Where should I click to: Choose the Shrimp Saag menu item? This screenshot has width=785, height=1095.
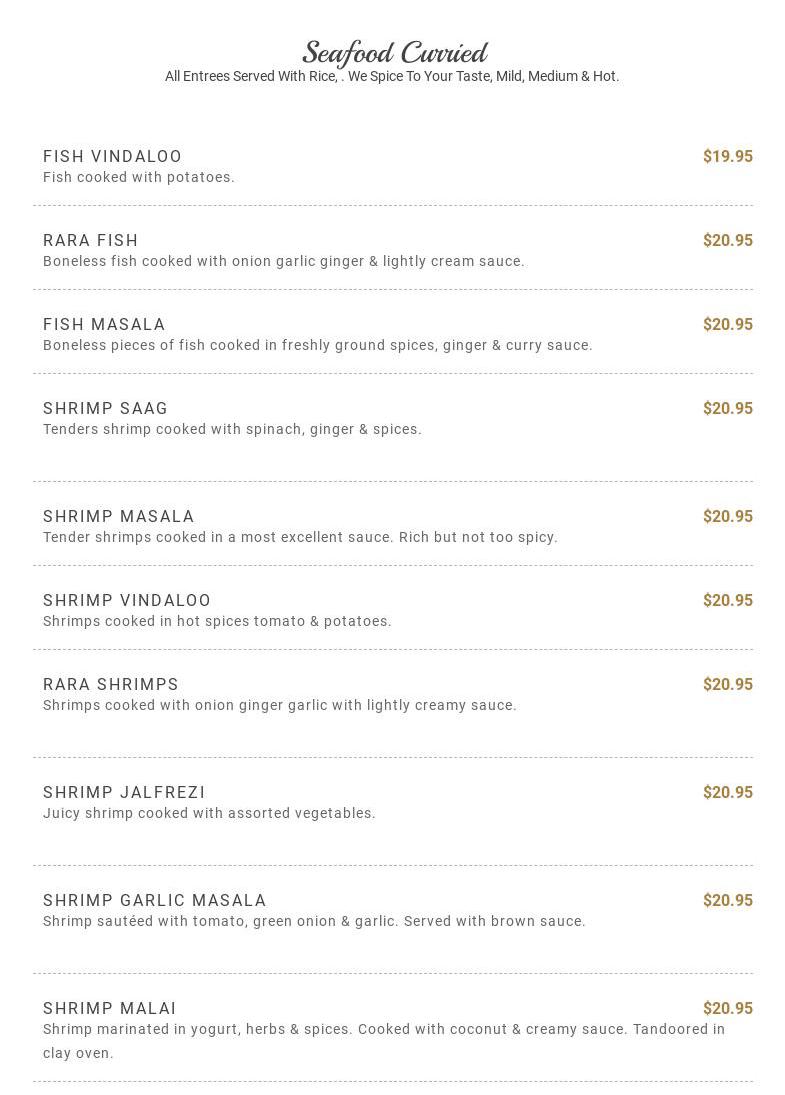point(106,409)
